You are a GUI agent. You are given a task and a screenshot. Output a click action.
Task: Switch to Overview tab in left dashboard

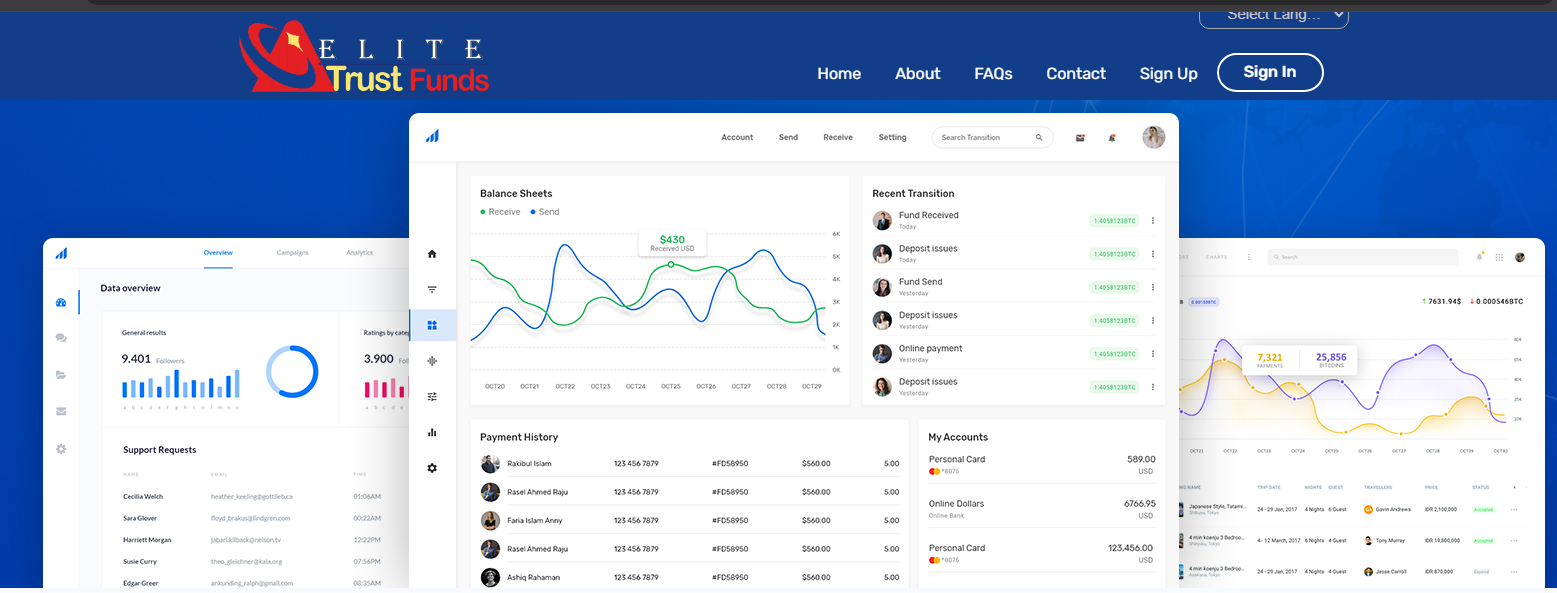click(218, 253)
